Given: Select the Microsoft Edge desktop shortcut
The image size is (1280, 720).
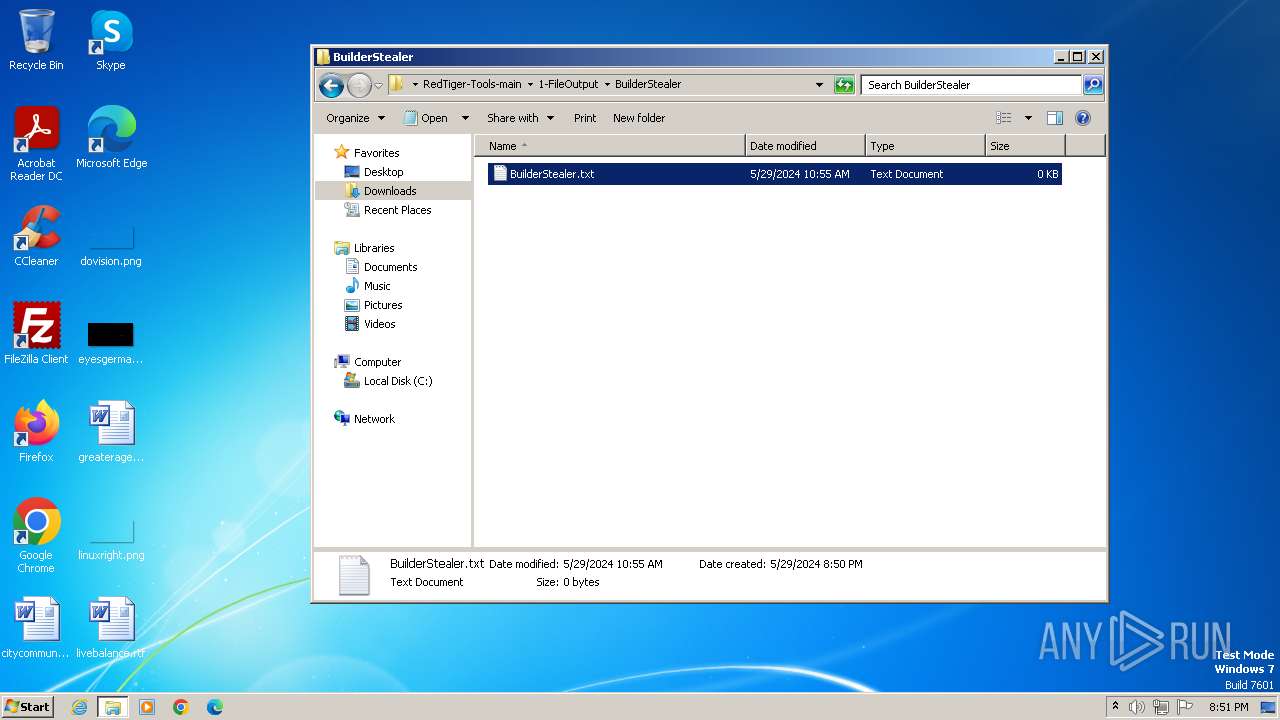Looking at the screenshot, I should point(111,138).
